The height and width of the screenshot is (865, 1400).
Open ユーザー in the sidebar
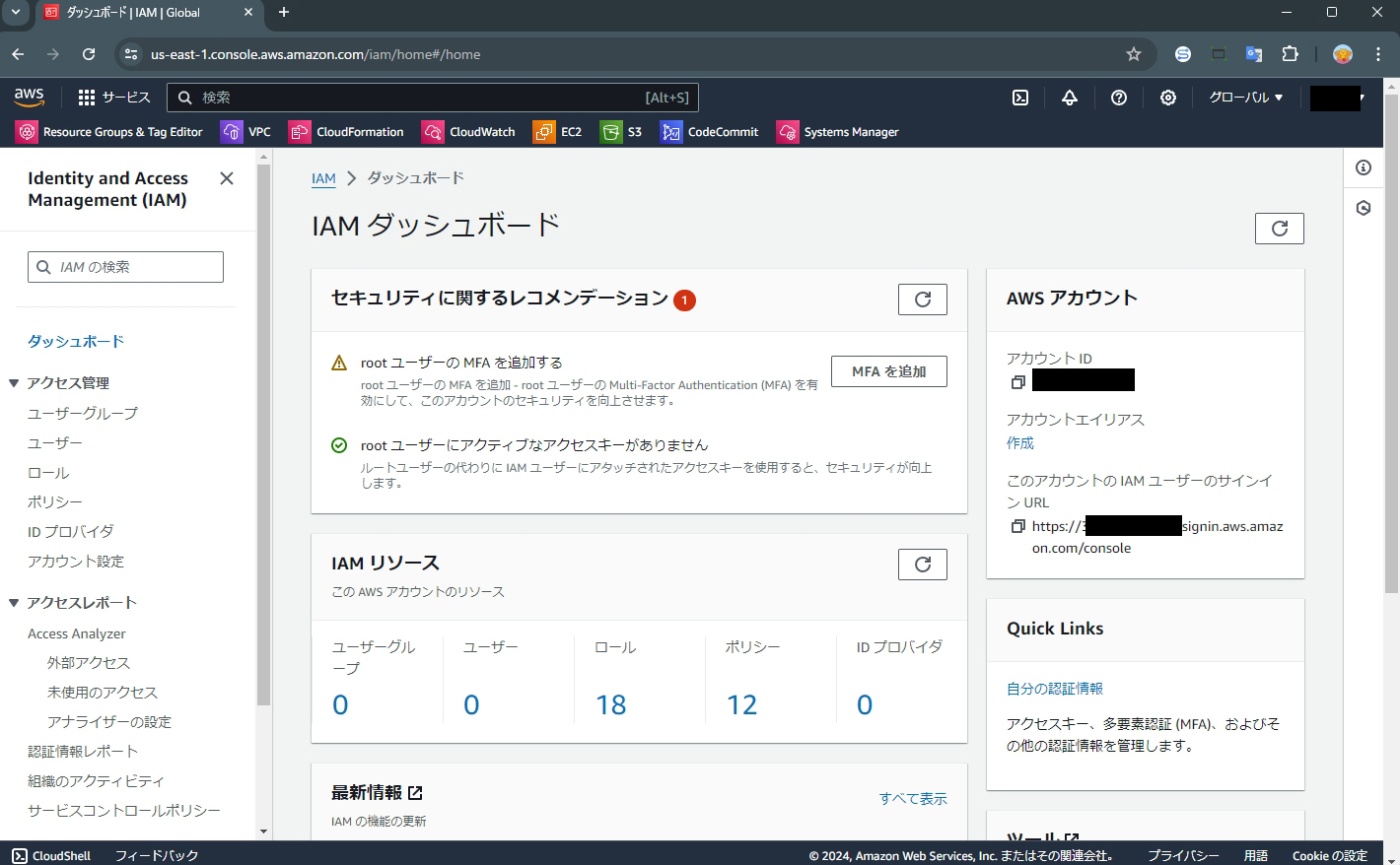(x=55, y=443)
